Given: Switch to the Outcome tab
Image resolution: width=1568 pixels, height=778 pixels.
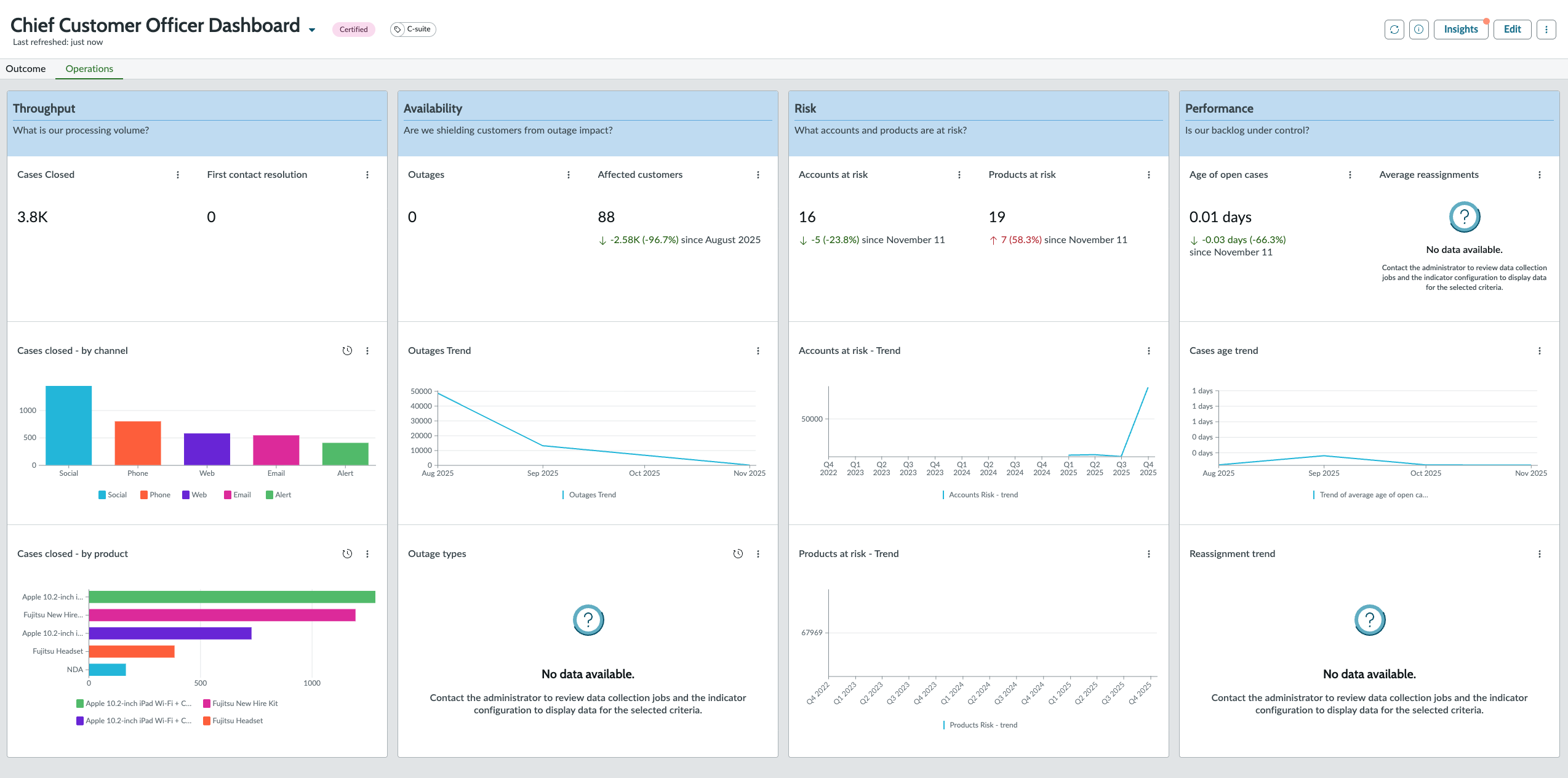Looking at the screenshot, I should click(26, 69).
